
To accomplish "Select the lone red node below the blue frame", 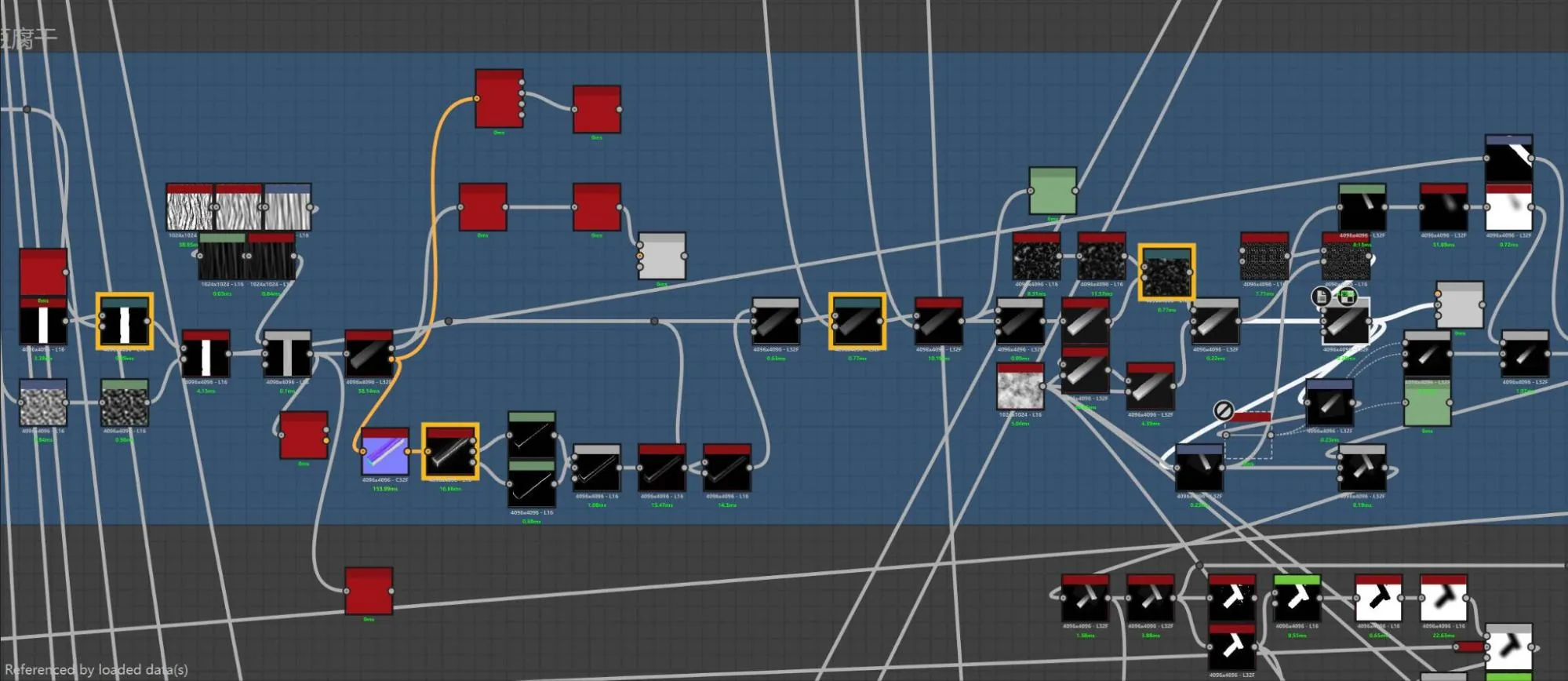I will (x=369, y=592).
